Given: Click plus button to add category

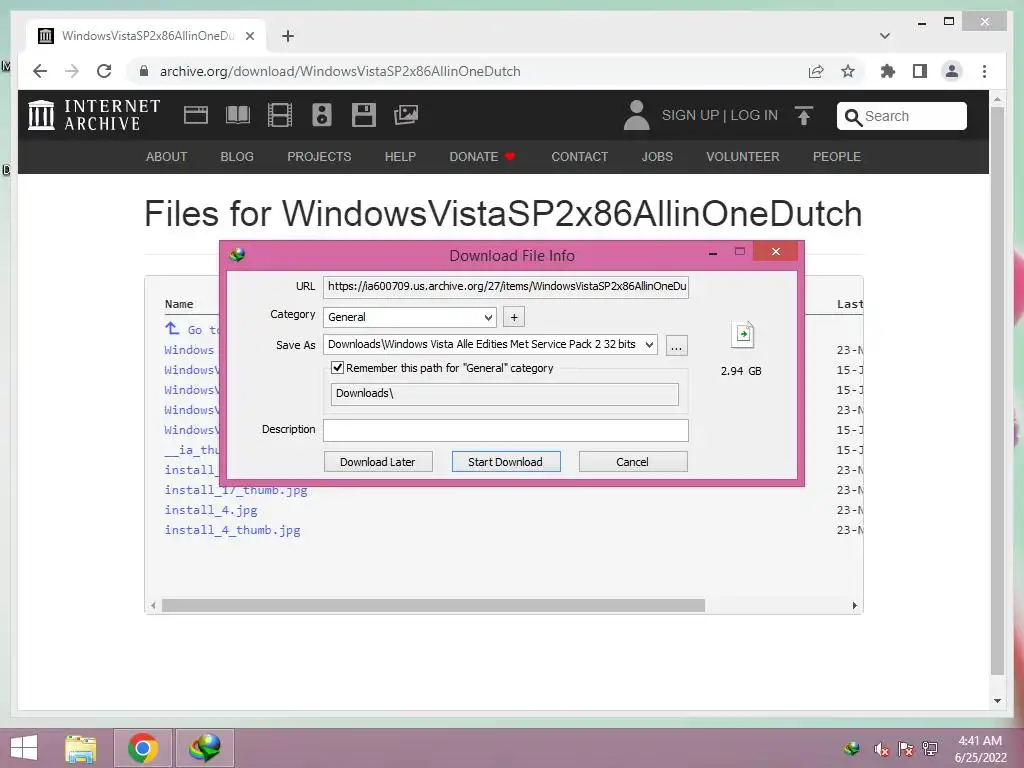Looking at the screenshot, I should coord(514,317).
